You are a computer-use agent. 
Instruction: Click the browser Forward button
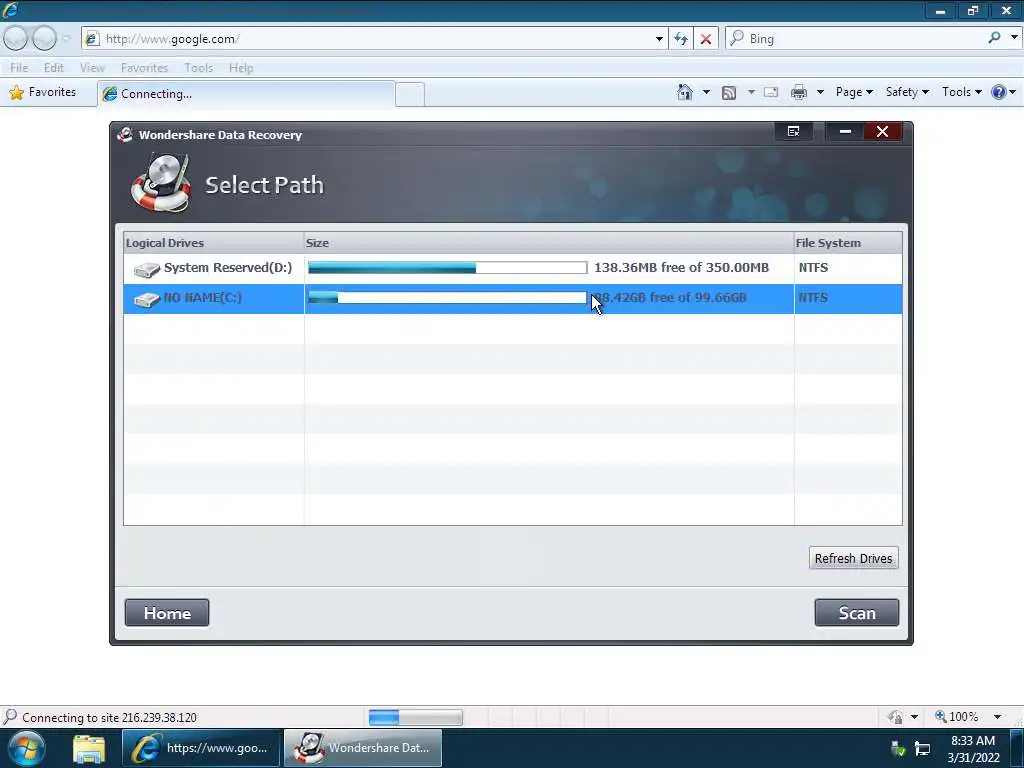coord(44,39)
